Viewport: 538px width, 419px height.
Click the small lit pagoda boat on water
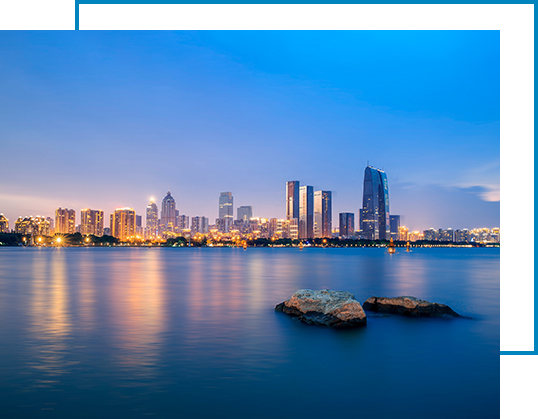pos(391,247)
